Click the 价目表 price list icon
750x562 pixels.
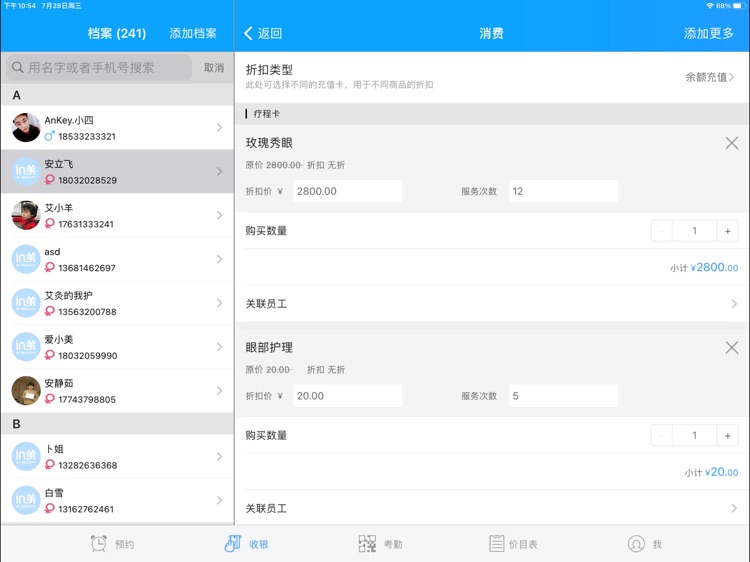click(x=496, y=544)
